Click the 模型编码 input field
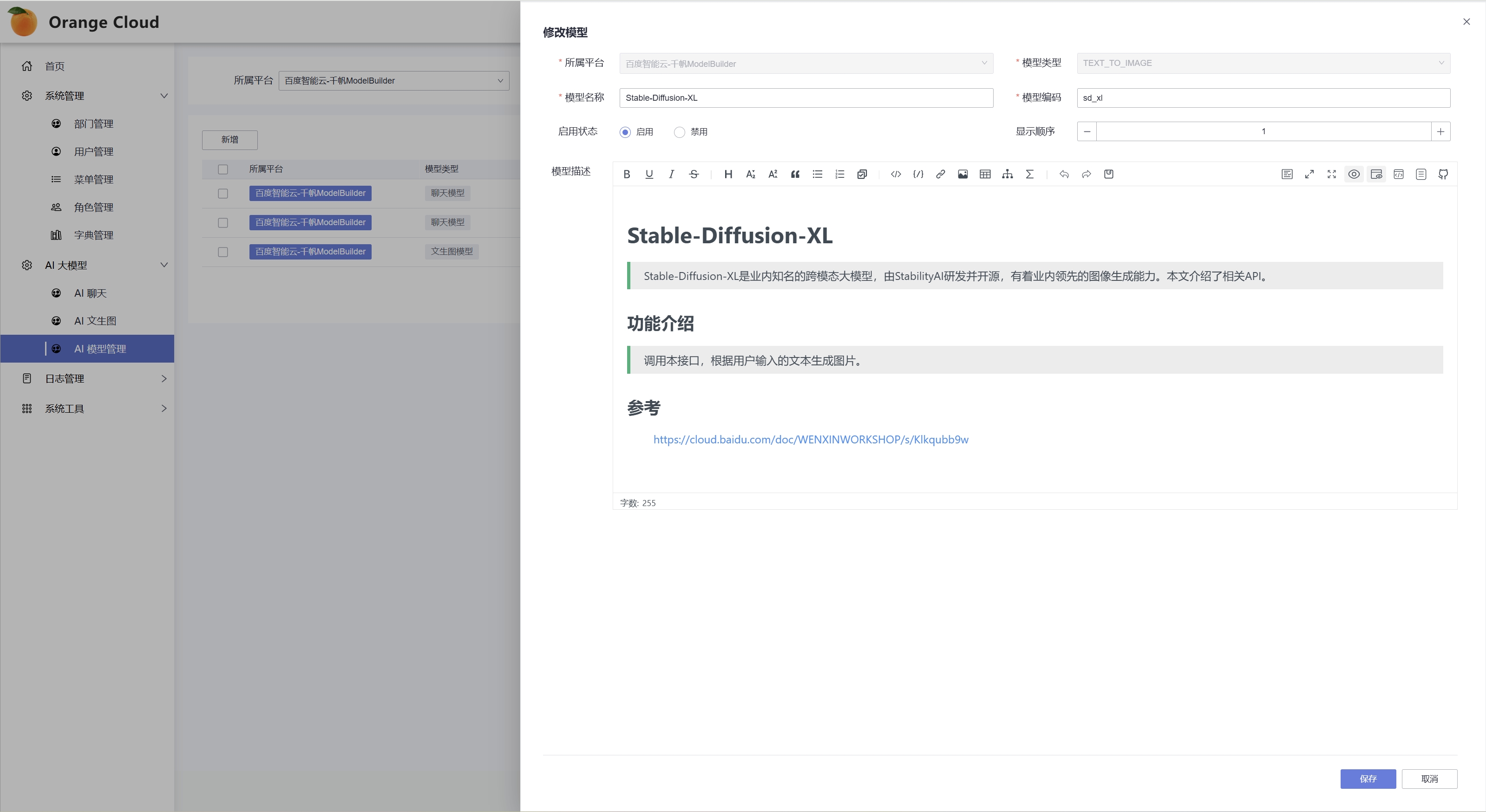1486x812 pixels. (x=1263, y=98)
